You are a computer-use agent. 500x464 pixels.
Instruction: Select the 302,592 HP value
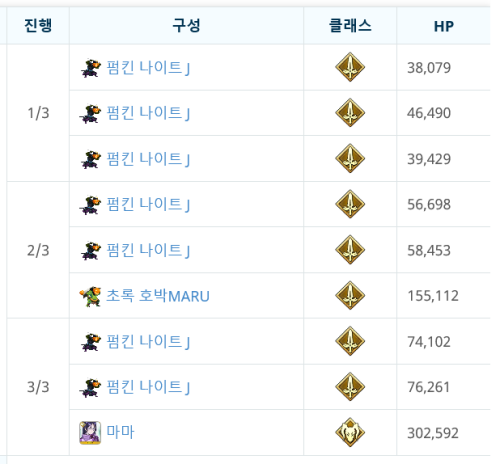(433, 433)
